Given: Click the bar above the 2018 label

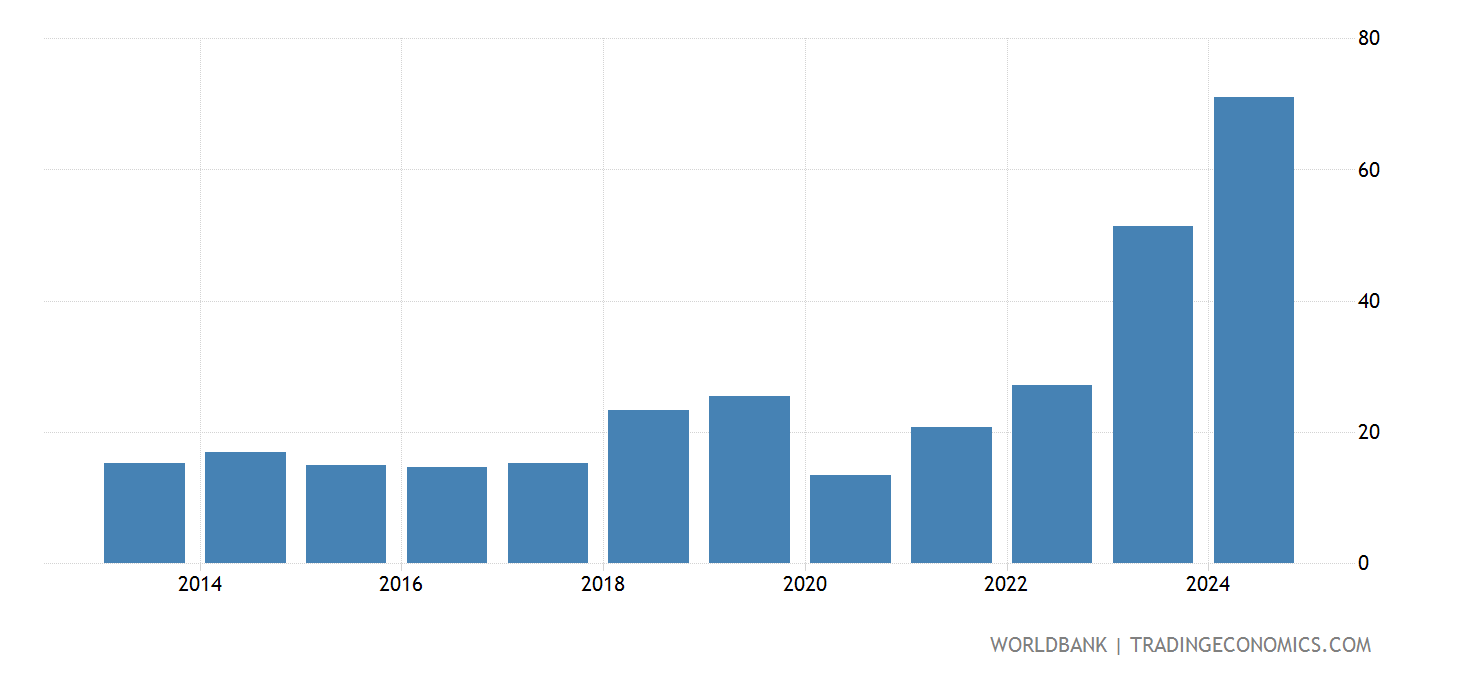Looking at the screenshot, I should click(648, 485).
